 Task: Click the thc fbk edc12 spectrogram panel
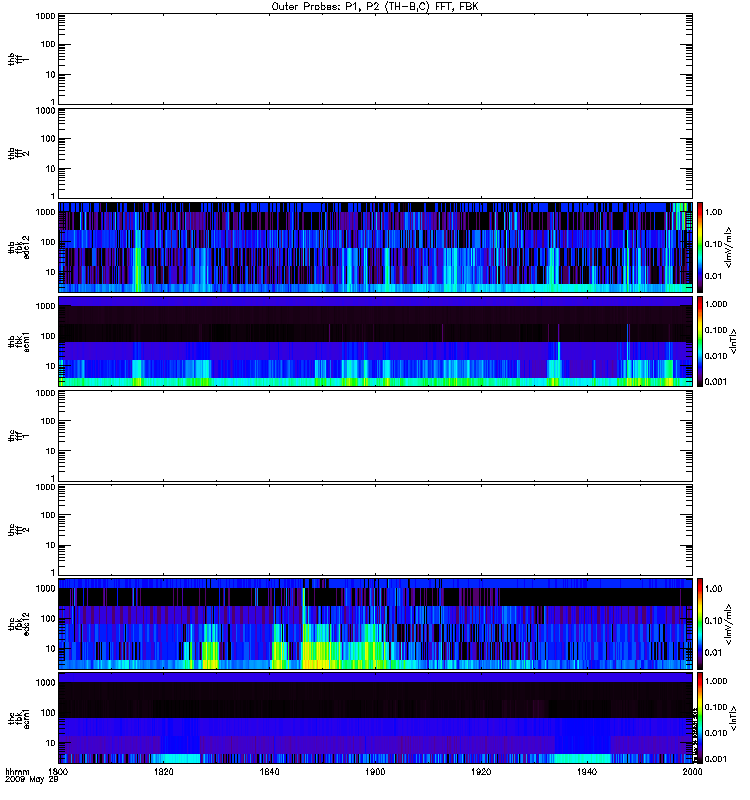[x=375, y=624]
